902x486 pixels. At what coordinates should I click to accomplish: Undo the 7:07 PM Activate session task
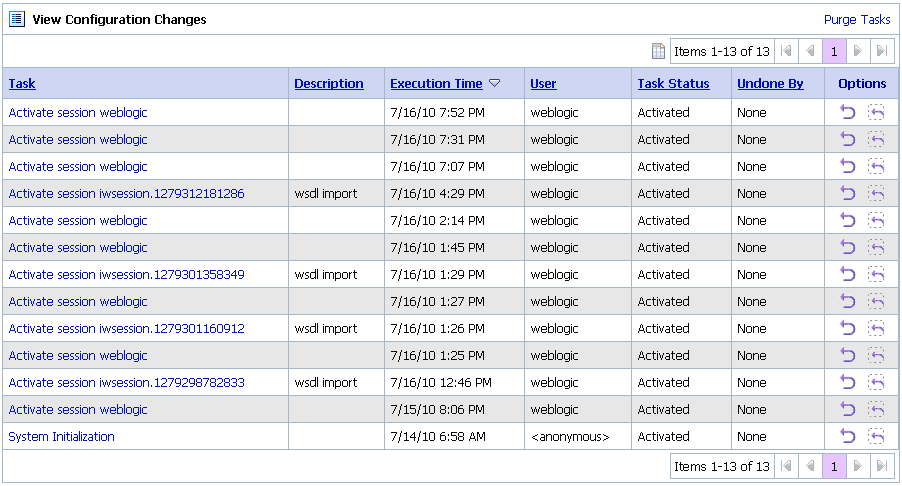tap(848, 166)
